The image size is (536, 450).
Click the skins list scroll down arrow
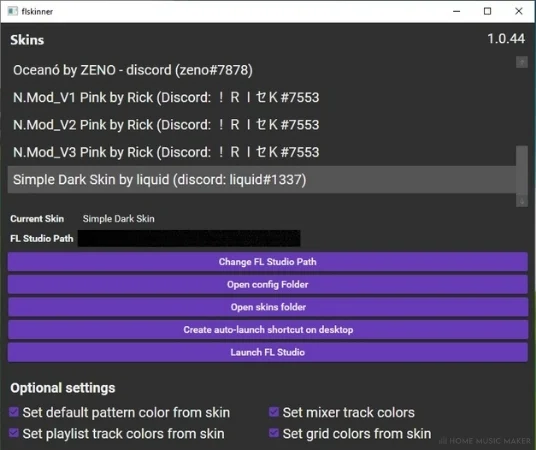coord(522,201)
